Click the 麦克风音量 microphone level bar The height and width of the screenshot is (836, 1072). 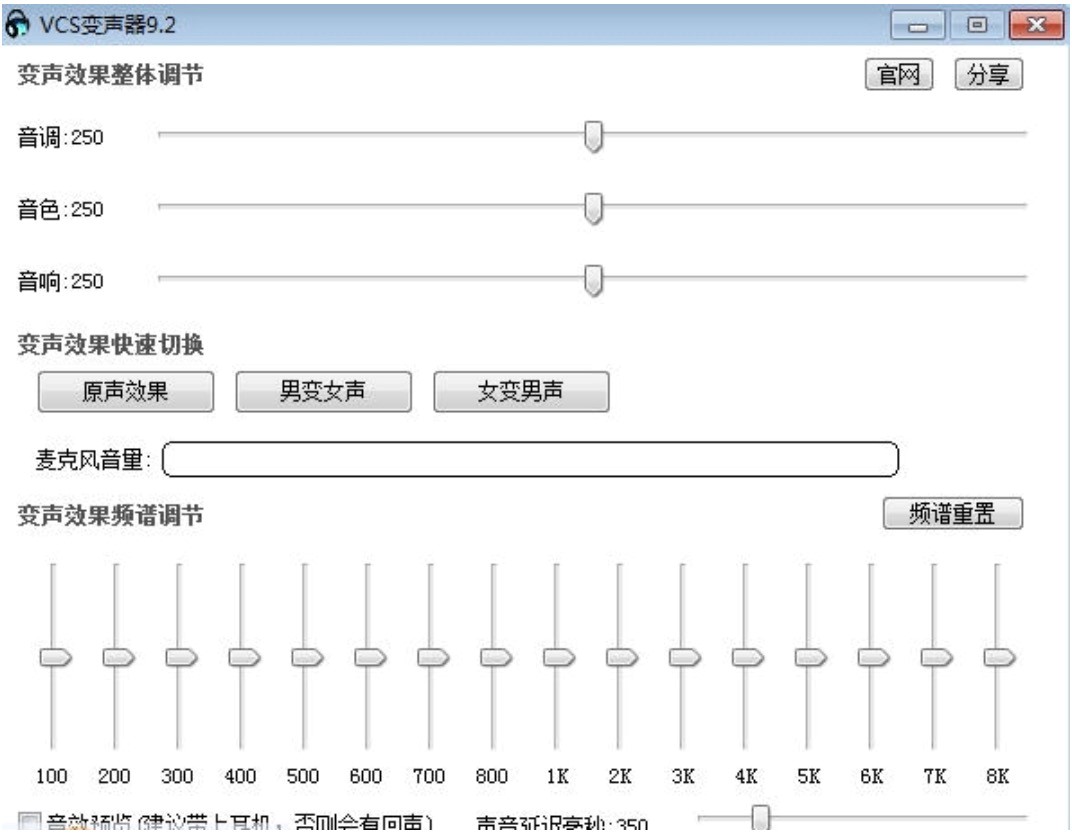[530, 459]
